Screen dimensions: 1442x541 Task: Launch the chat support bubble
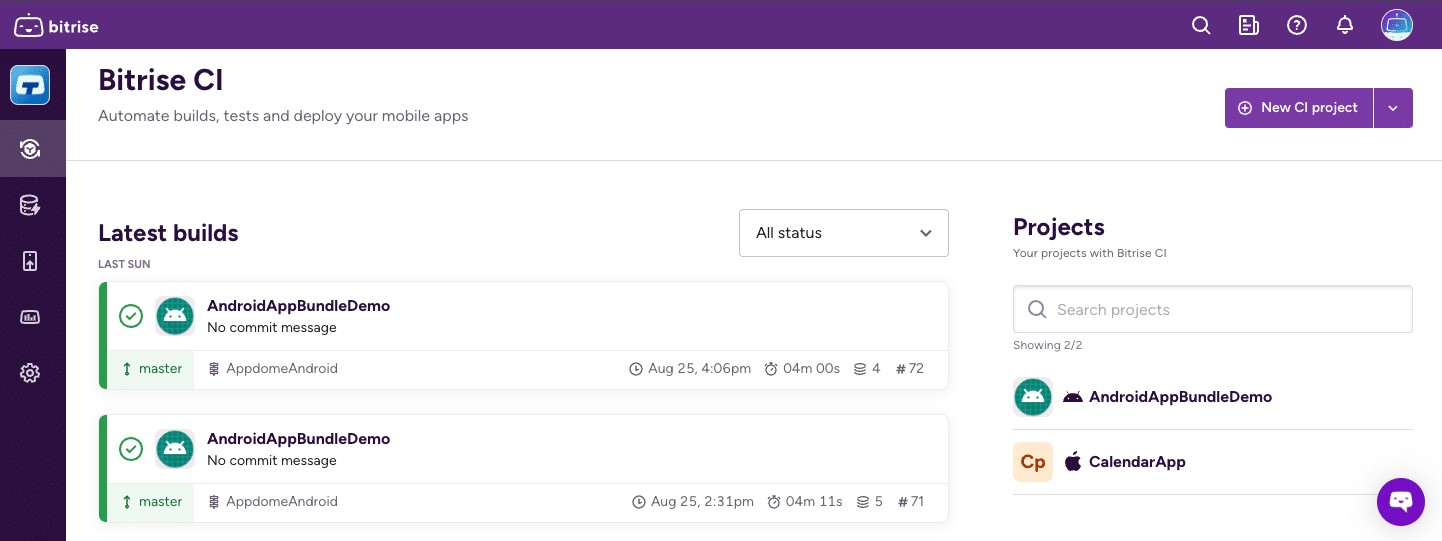coord(1400,501)
